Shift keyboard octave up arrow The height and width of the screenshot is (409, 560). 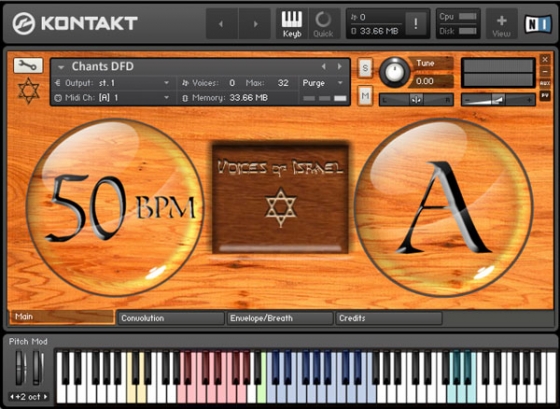45,396
